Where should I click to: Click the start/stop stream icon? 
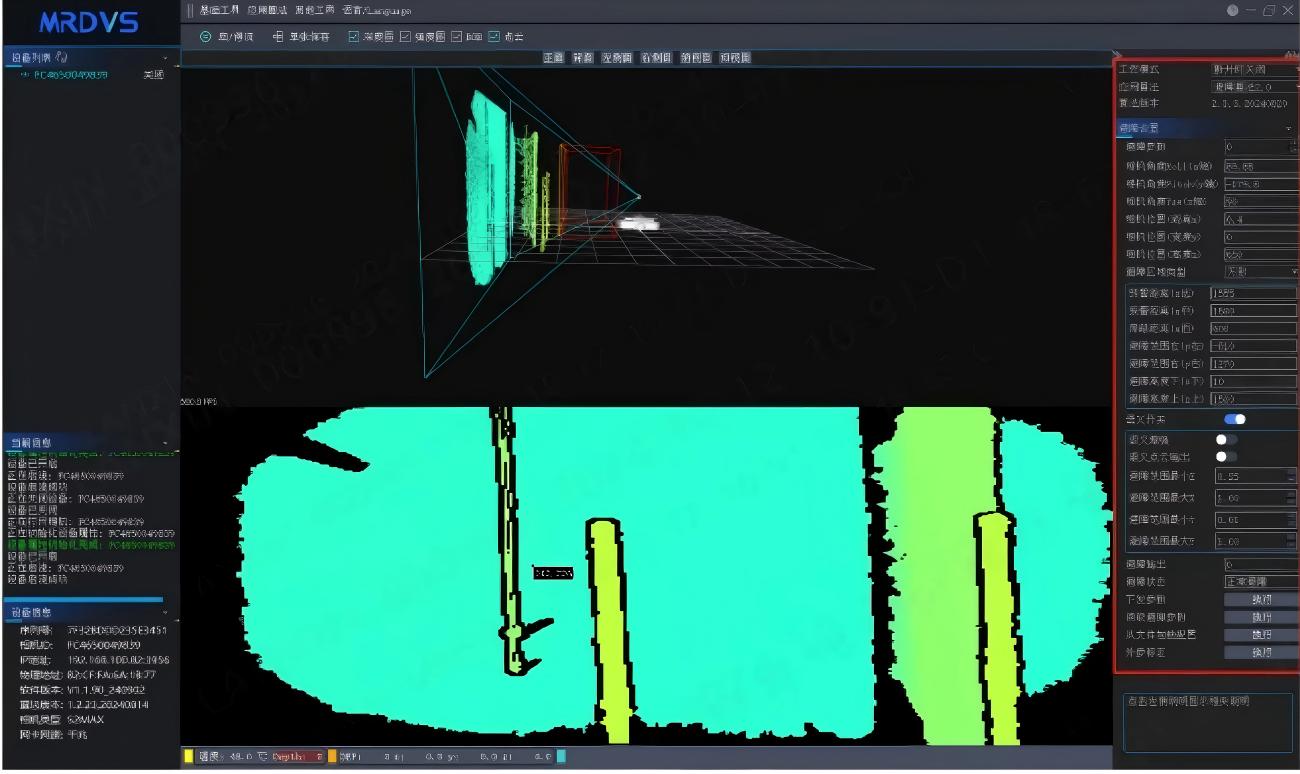click(x=206, y=37)
